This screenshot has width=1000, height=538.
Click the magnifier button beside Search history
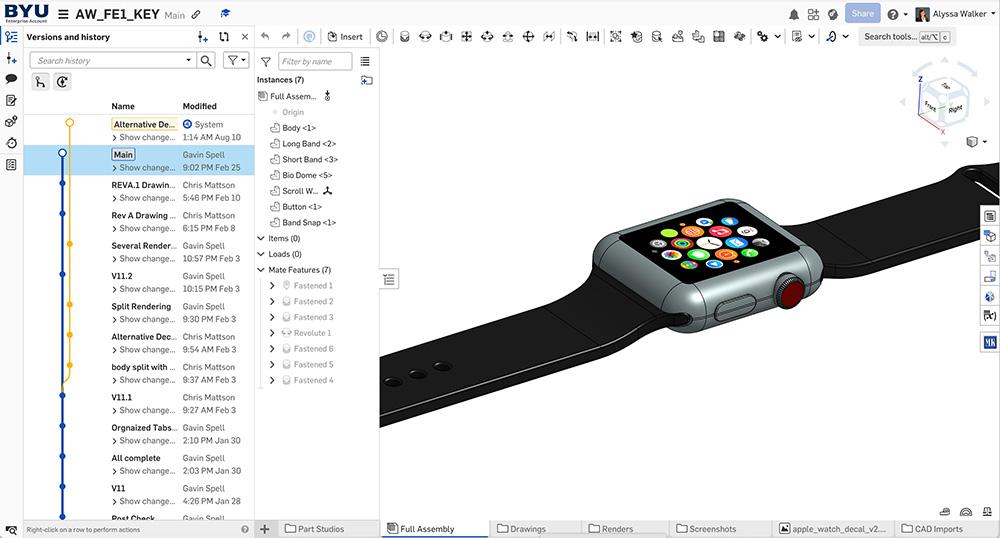pyautogui.click(x=206, y=61)
